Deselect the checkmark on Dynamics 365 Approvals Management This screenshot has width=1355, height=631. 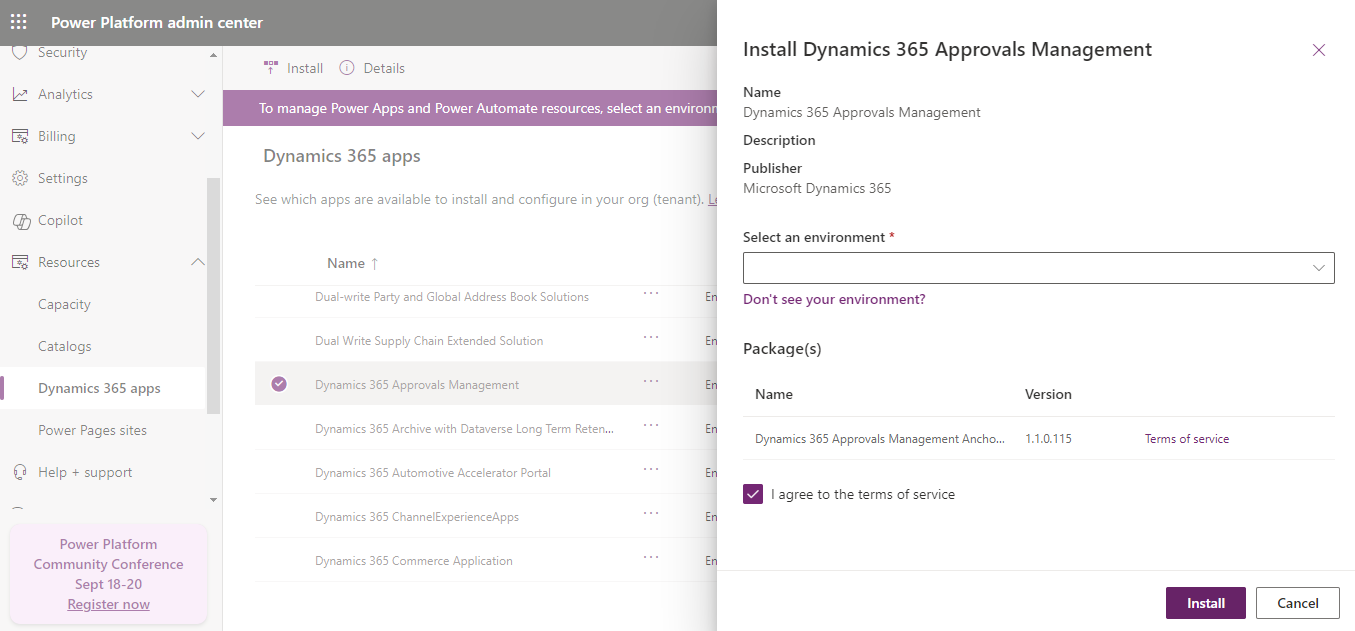pos(279,383)
